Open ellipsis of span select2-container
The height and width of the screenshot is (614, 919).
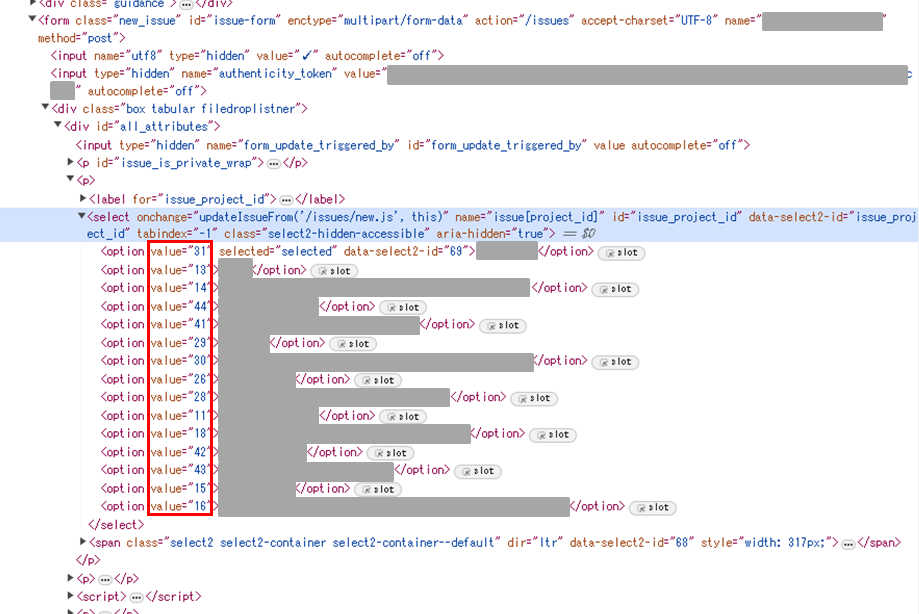tap(848, 544)
